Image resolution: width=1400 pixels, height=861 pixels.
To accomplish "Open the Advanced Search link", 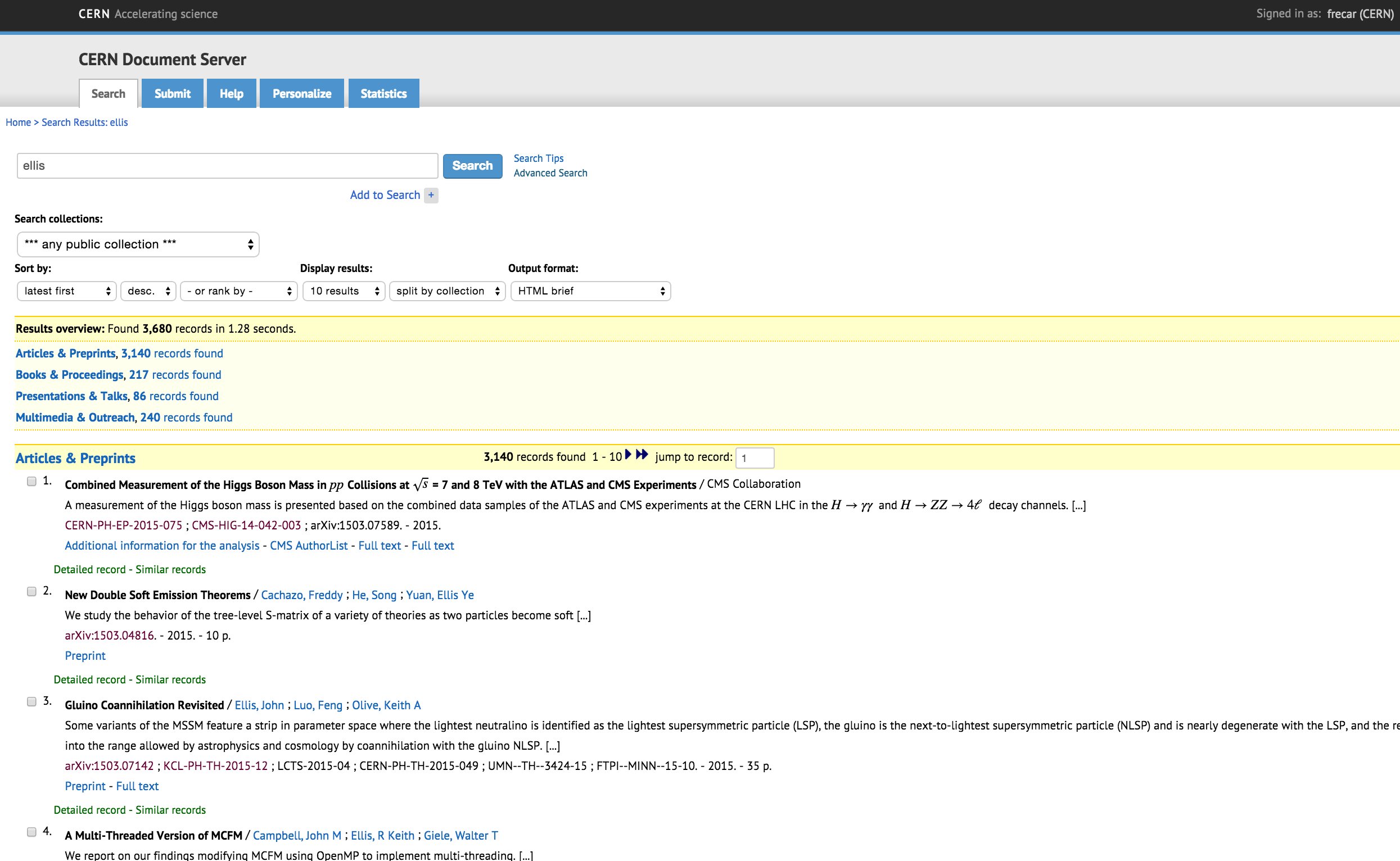I will pos(550,173).
